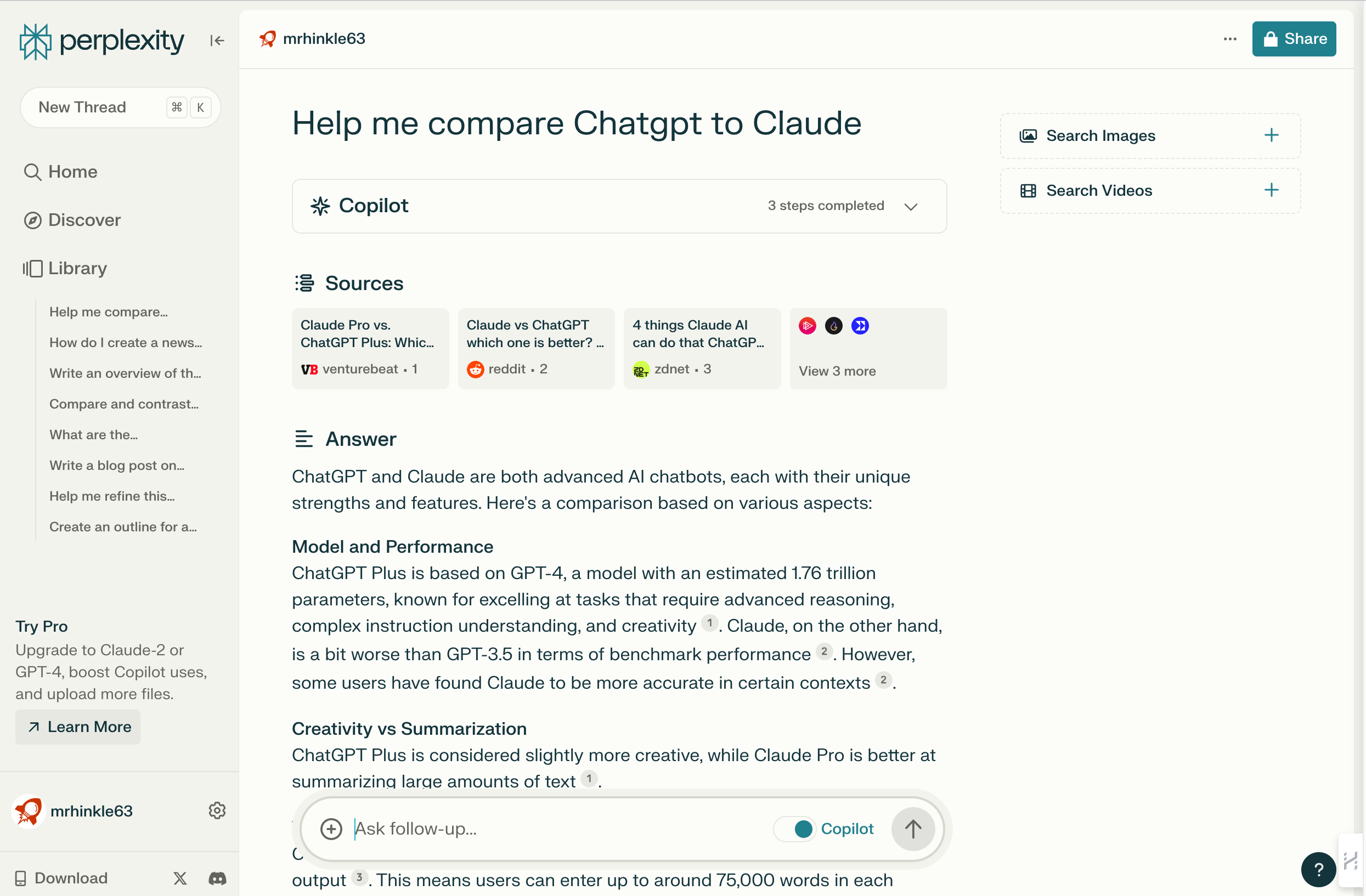Click the Copilot sparkle icon
This screenshot has width=1366, height=896.
point(320,206)
